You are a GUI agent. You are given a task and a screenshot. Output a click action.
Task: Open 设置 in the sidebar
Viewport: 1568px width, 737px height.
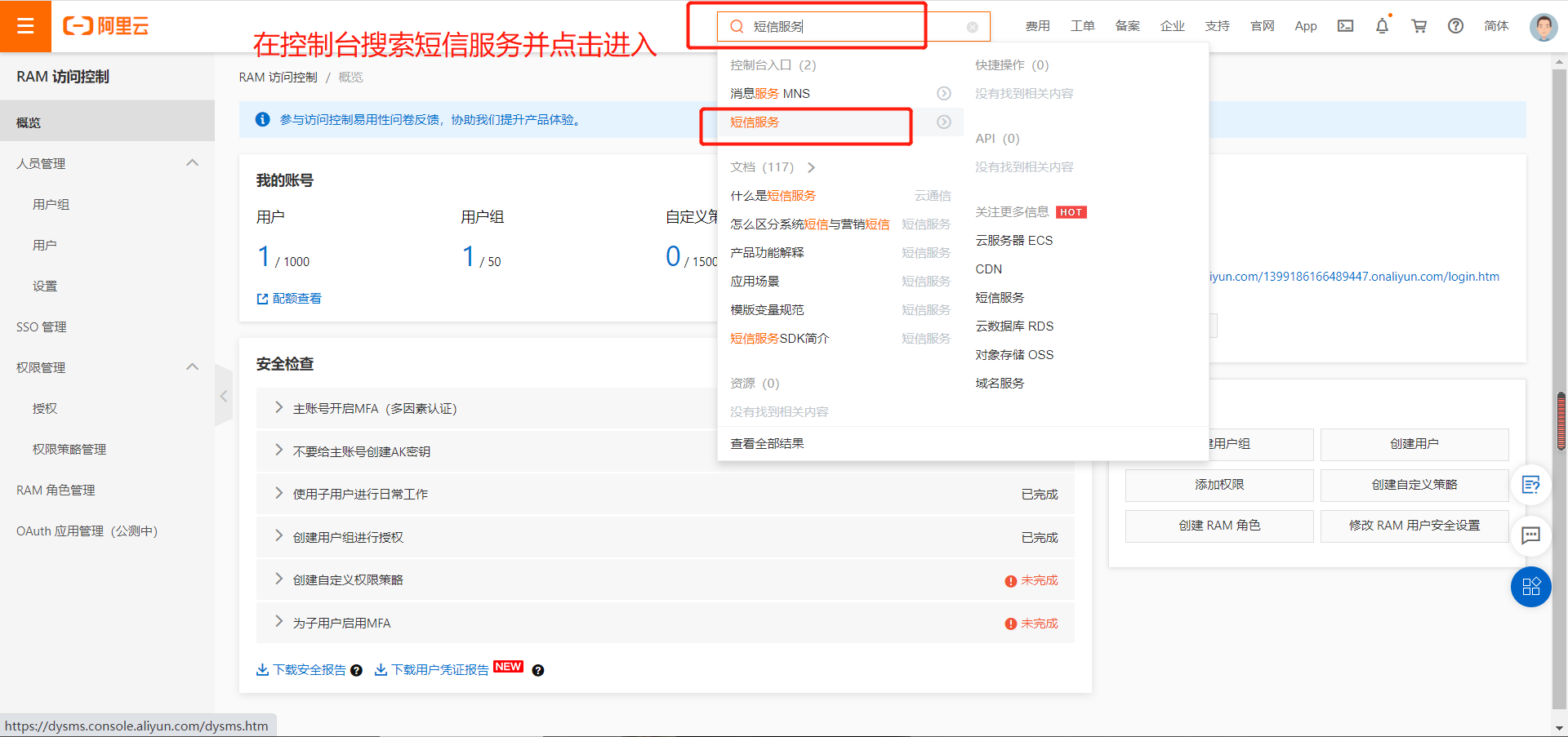[45, 286]
